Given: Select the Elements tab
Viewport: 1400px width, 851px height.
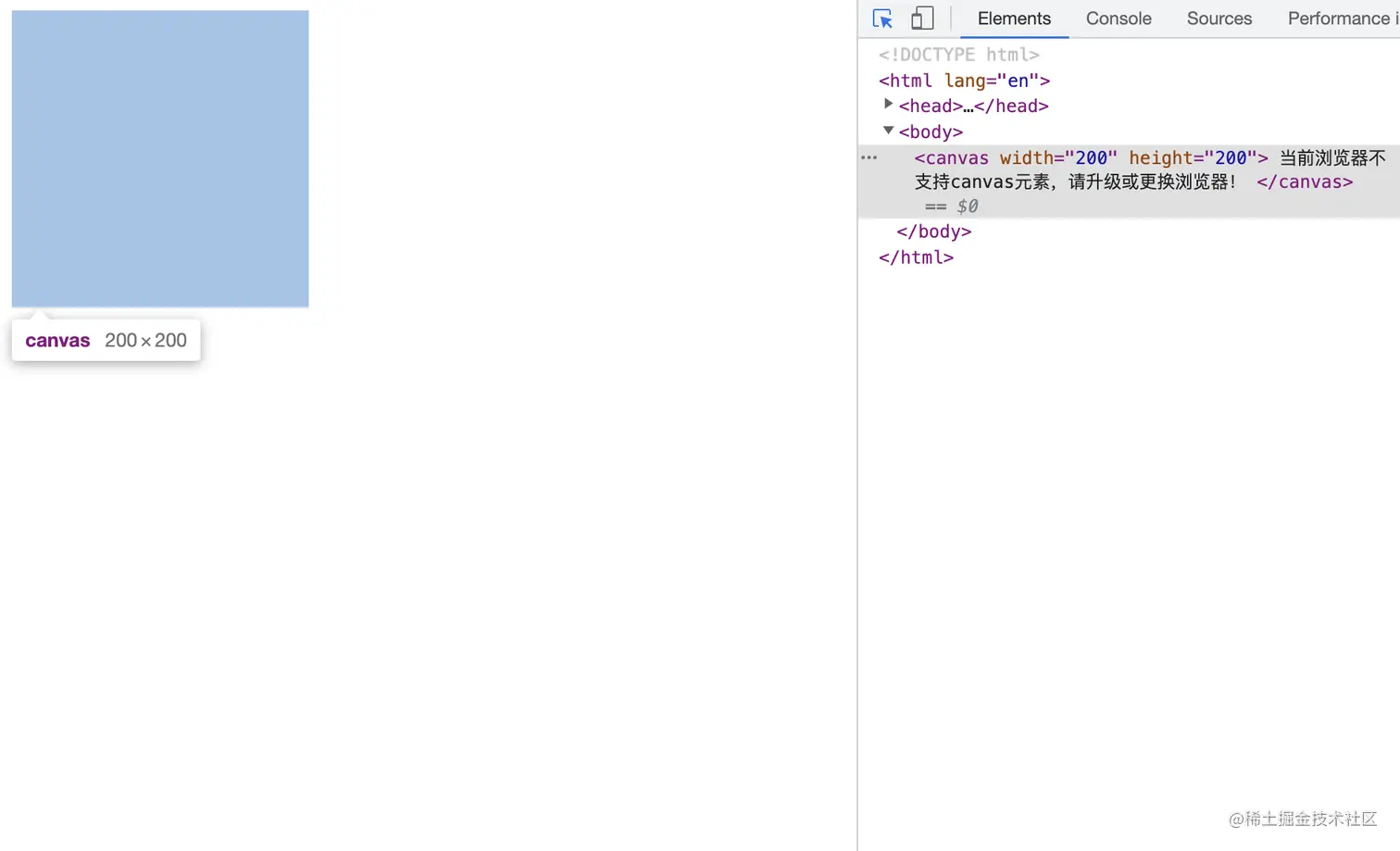Looking at the screenshot, I should click(1013, 19).
